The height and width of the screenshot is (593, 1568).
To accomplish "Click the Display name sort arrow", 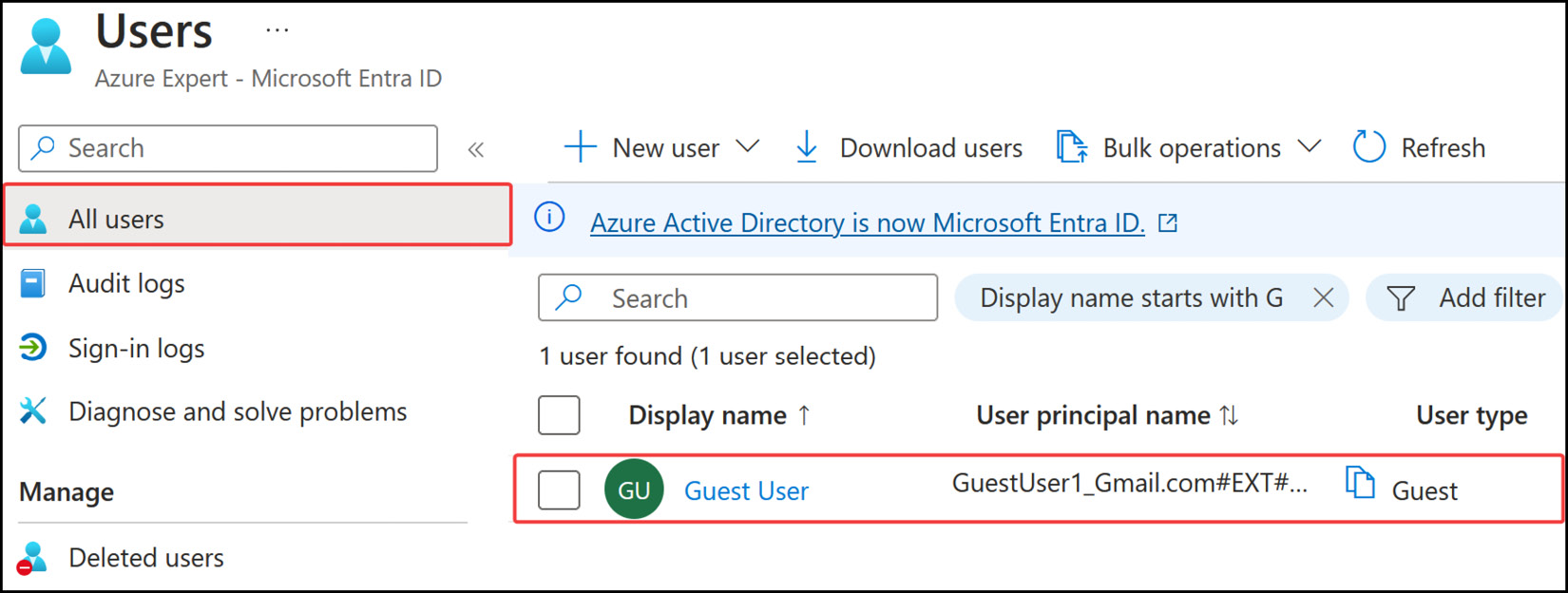I will coord(804,415).
